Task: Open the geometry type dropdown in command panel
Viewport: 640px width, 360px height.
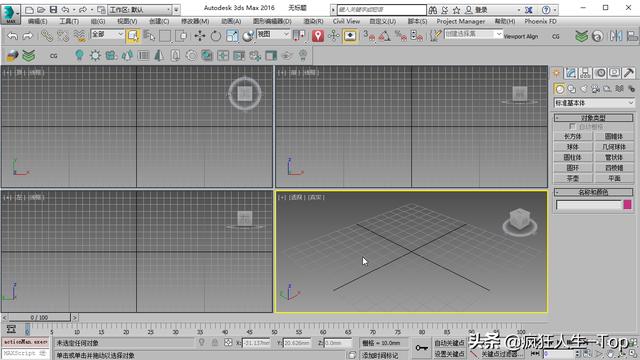Action: pos(594,103)
